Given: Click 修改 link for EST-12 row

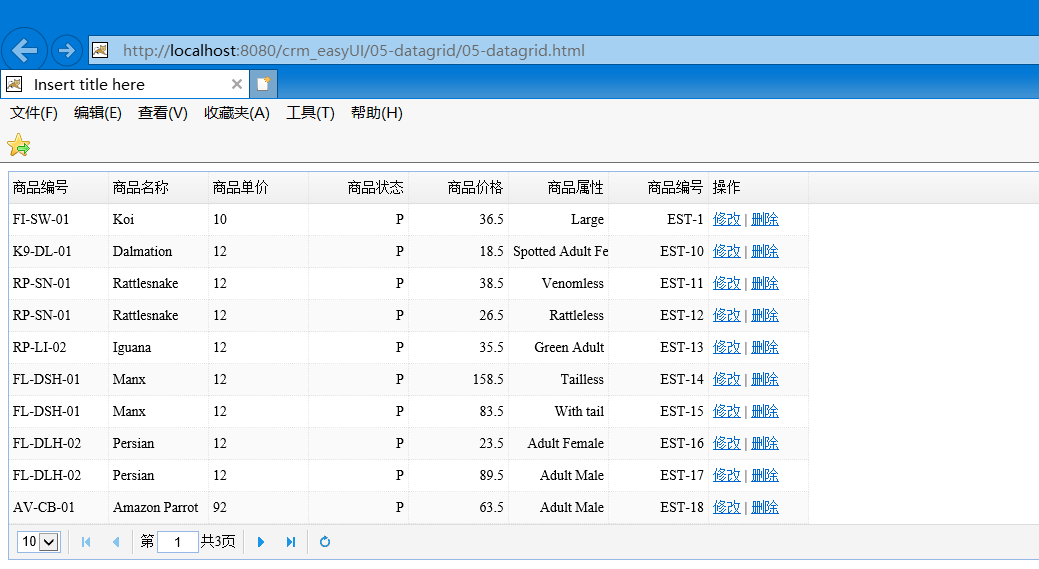Looking at the screenshot, I should (x=726, y=315).
